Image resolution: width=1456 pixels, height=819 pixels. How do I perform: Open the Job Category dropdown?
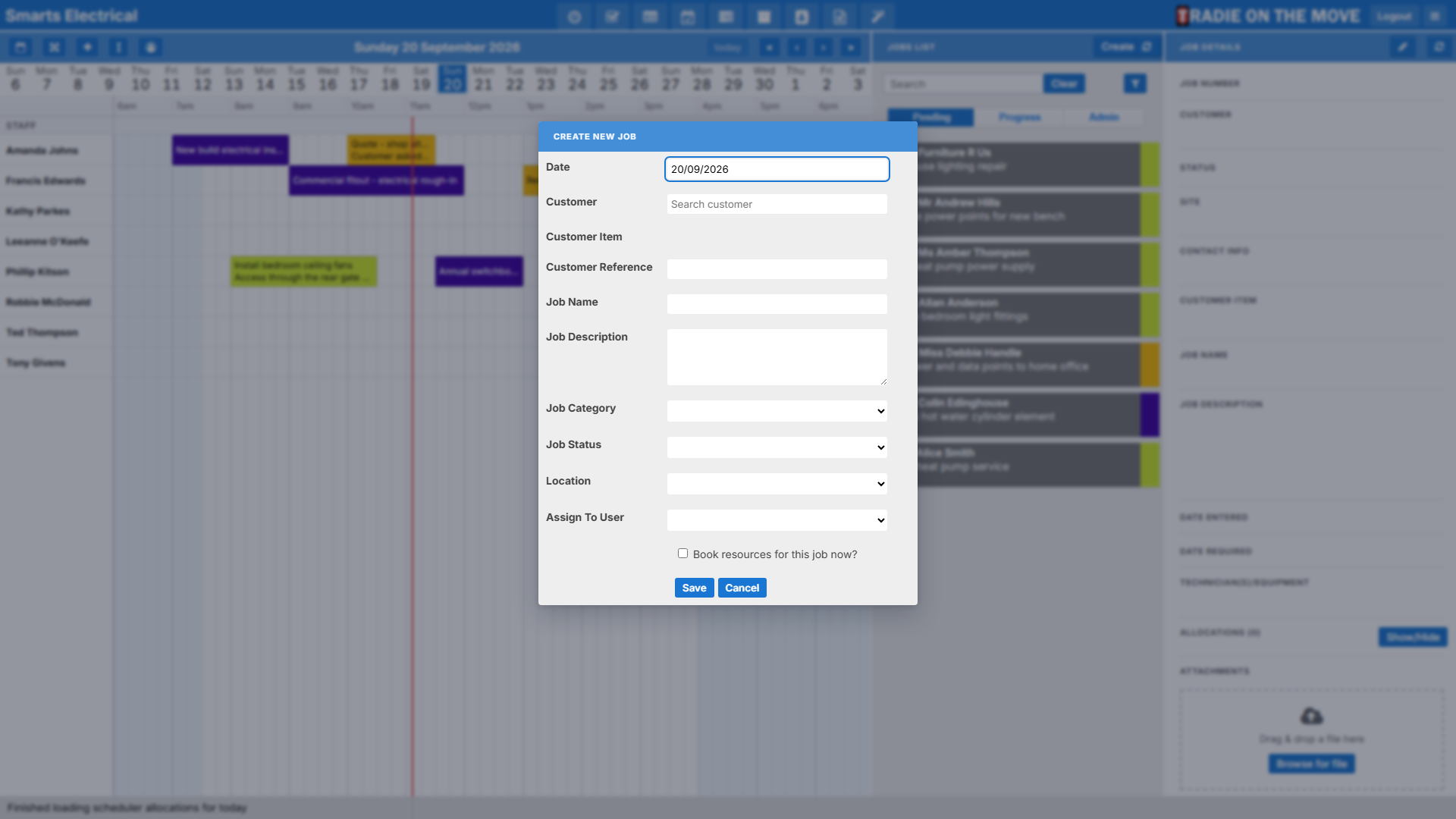pos(777,411)
